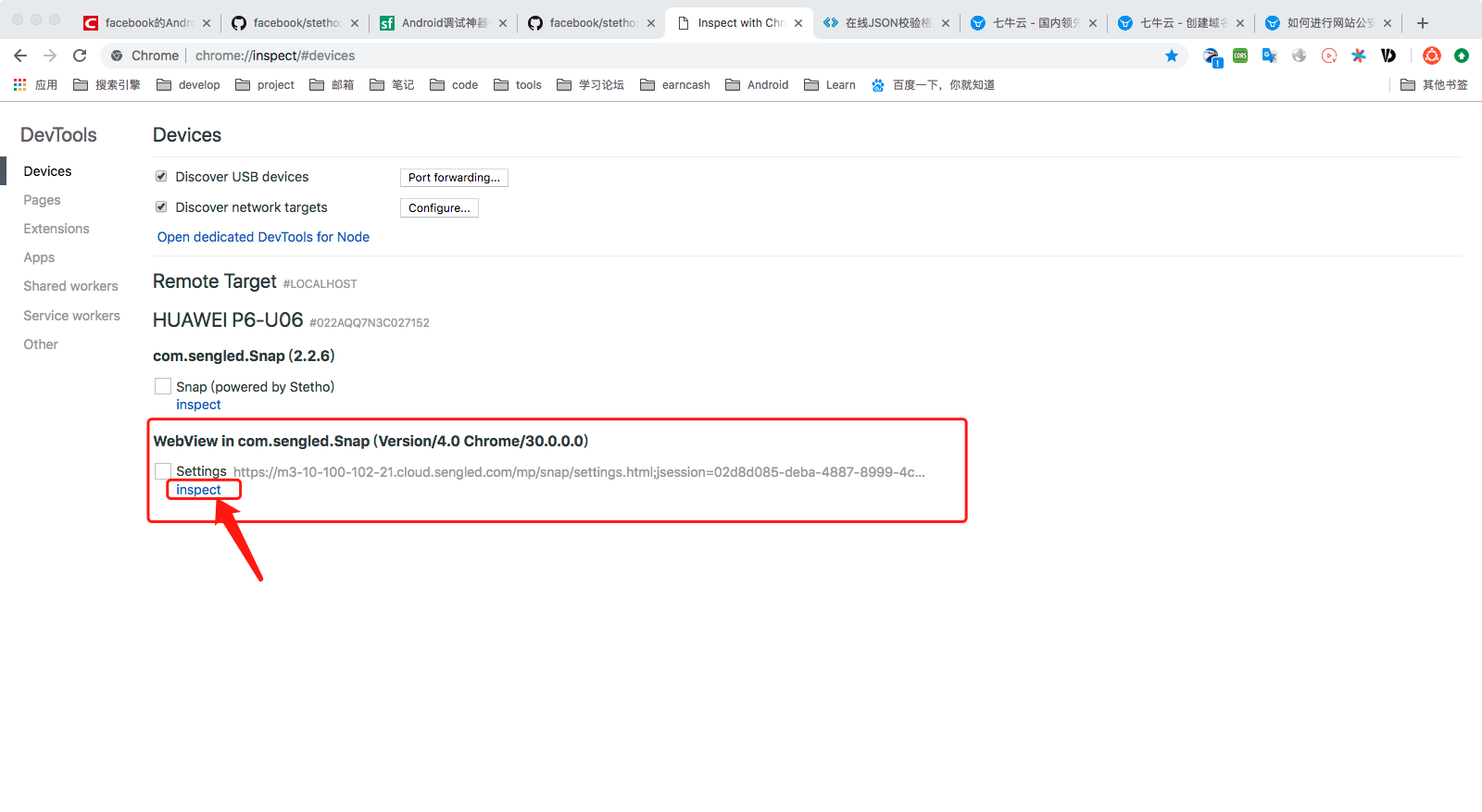Open the 其他书签 folder
The image size is (1482, 812).
point(1434,85)
